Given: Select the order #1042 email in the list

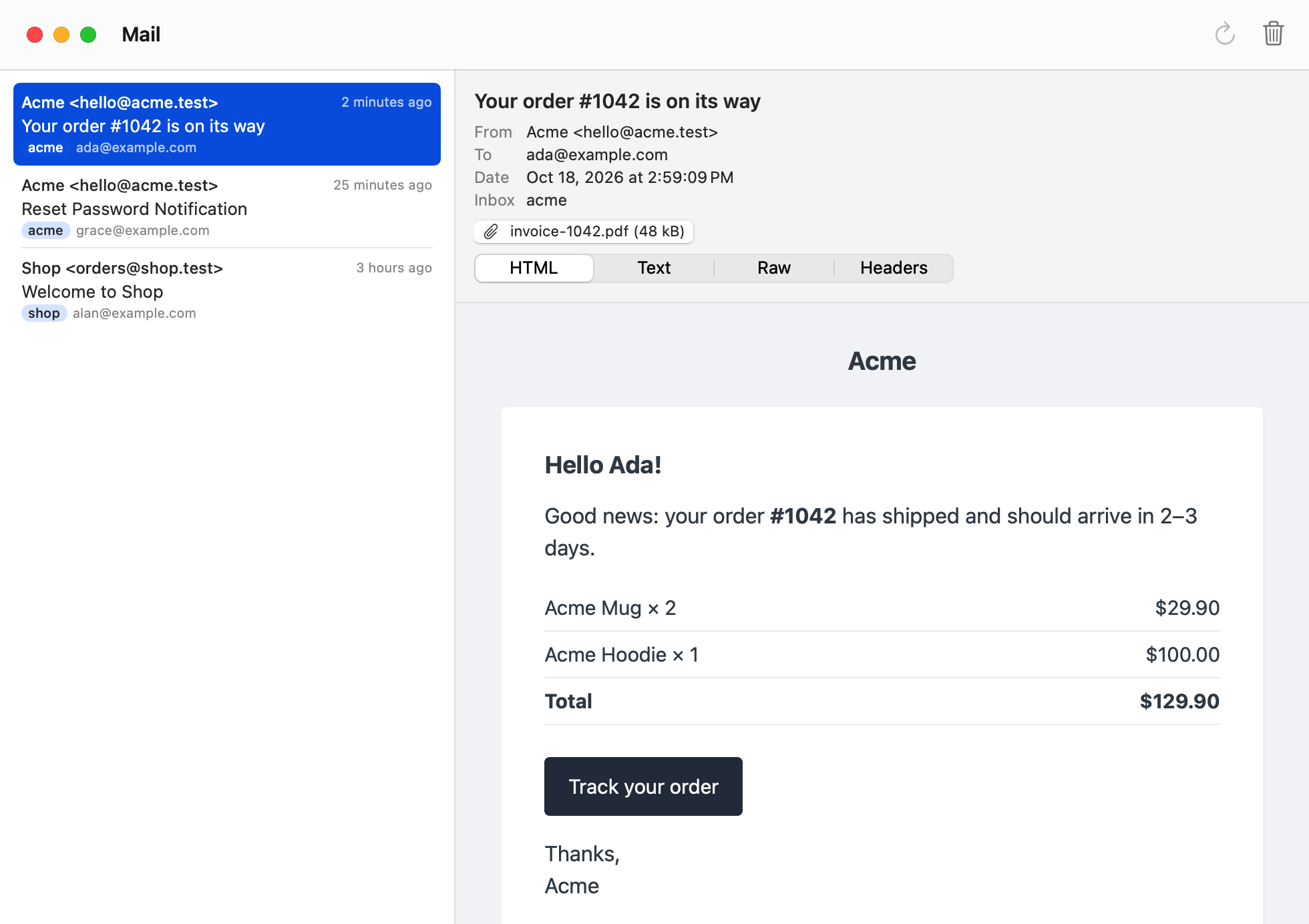Looking at the screenshot, I should [227, 124].
